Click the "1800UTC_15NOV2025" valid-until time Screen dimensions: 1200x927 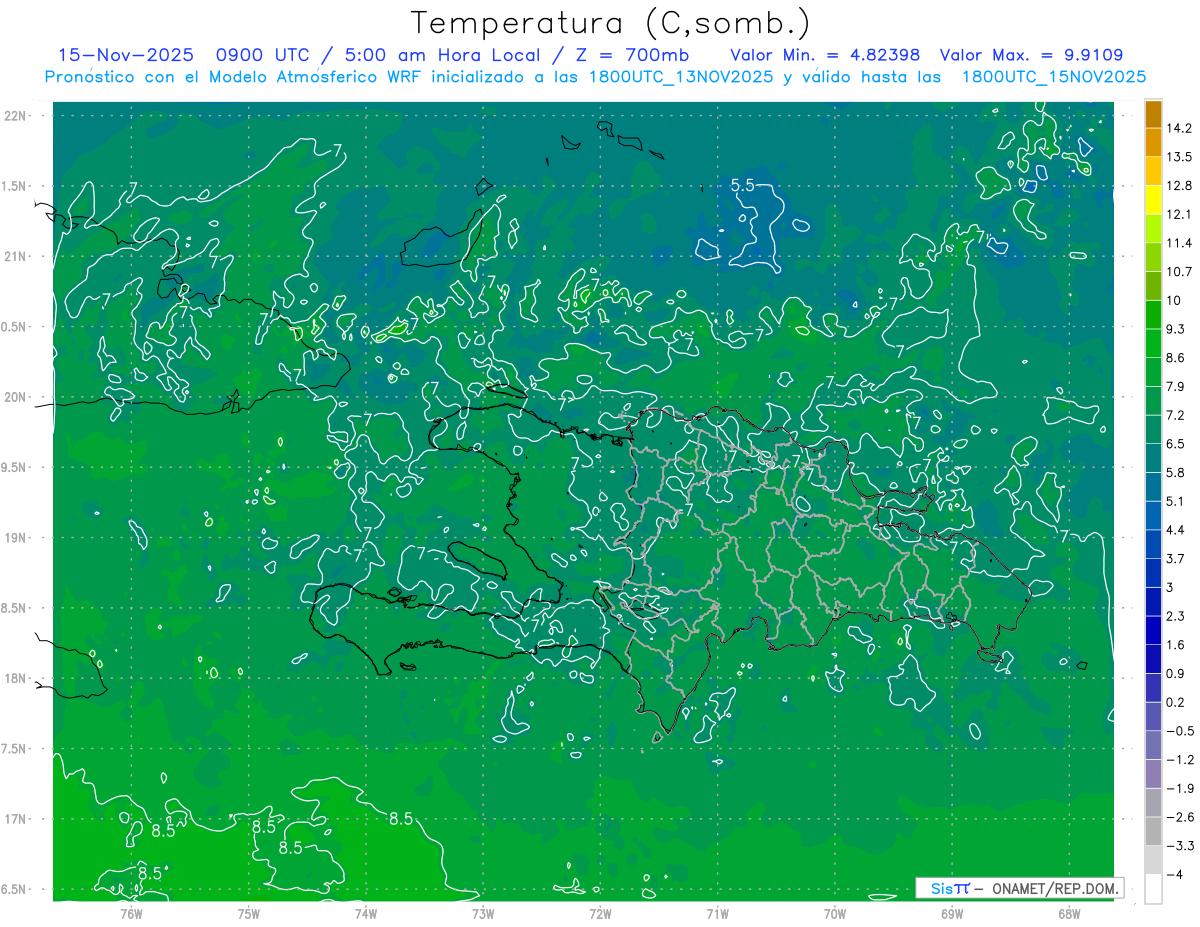pyautogui.click(x=1053, y=77)
